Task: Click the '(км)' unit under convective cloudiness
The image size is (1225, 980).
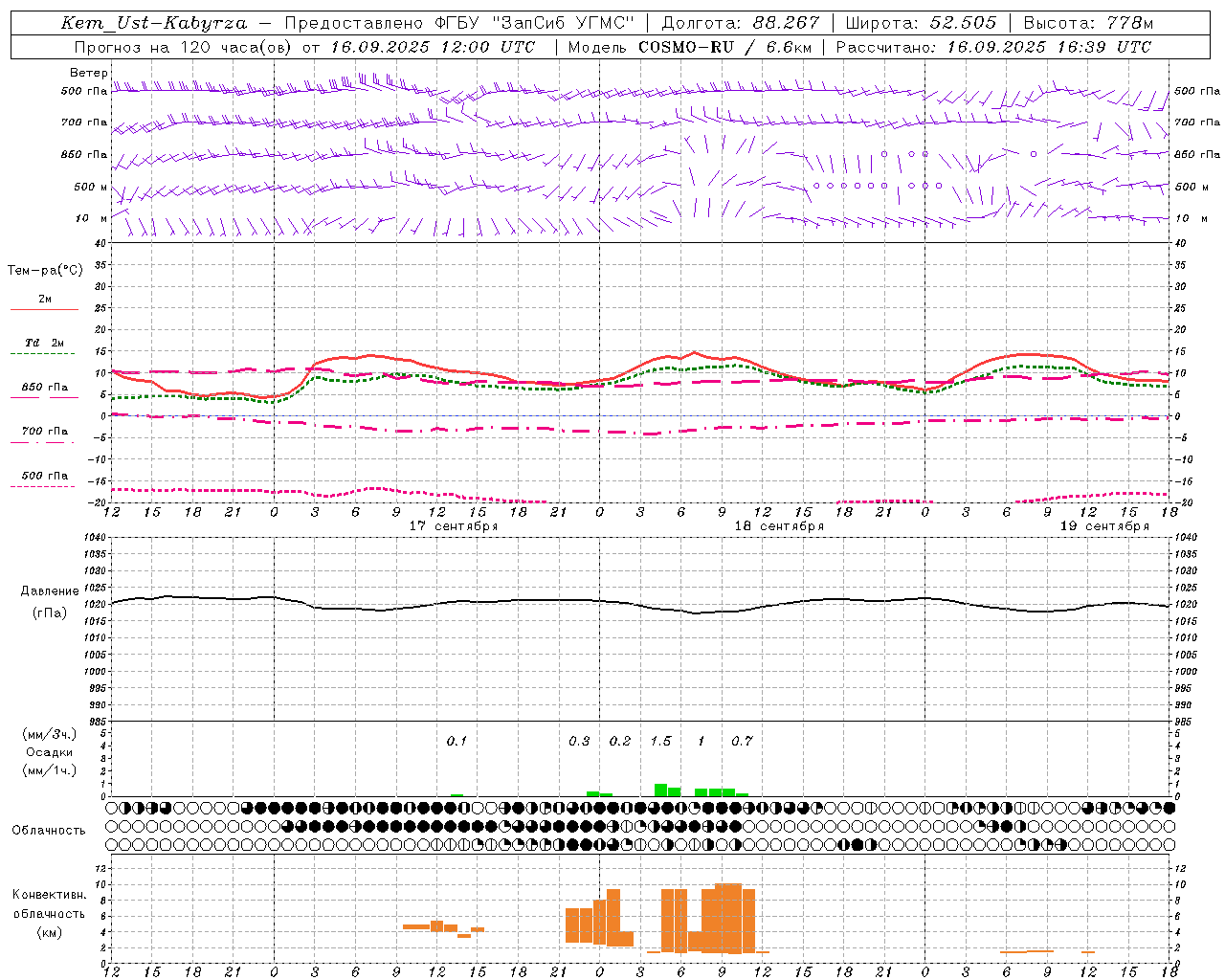Action: [50, 932]
